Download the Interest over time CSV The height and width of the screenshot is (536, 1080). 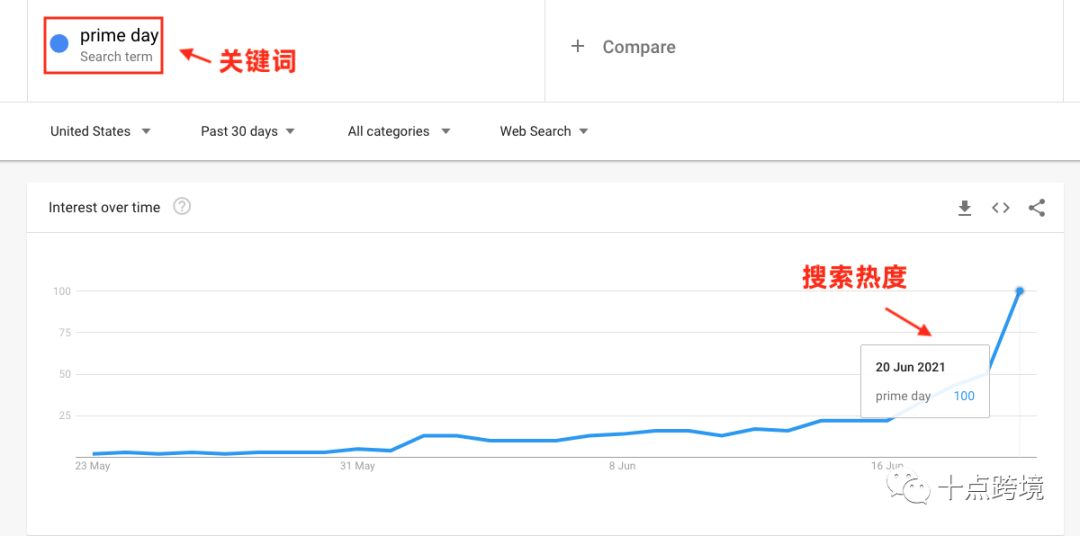coord(965,207)
